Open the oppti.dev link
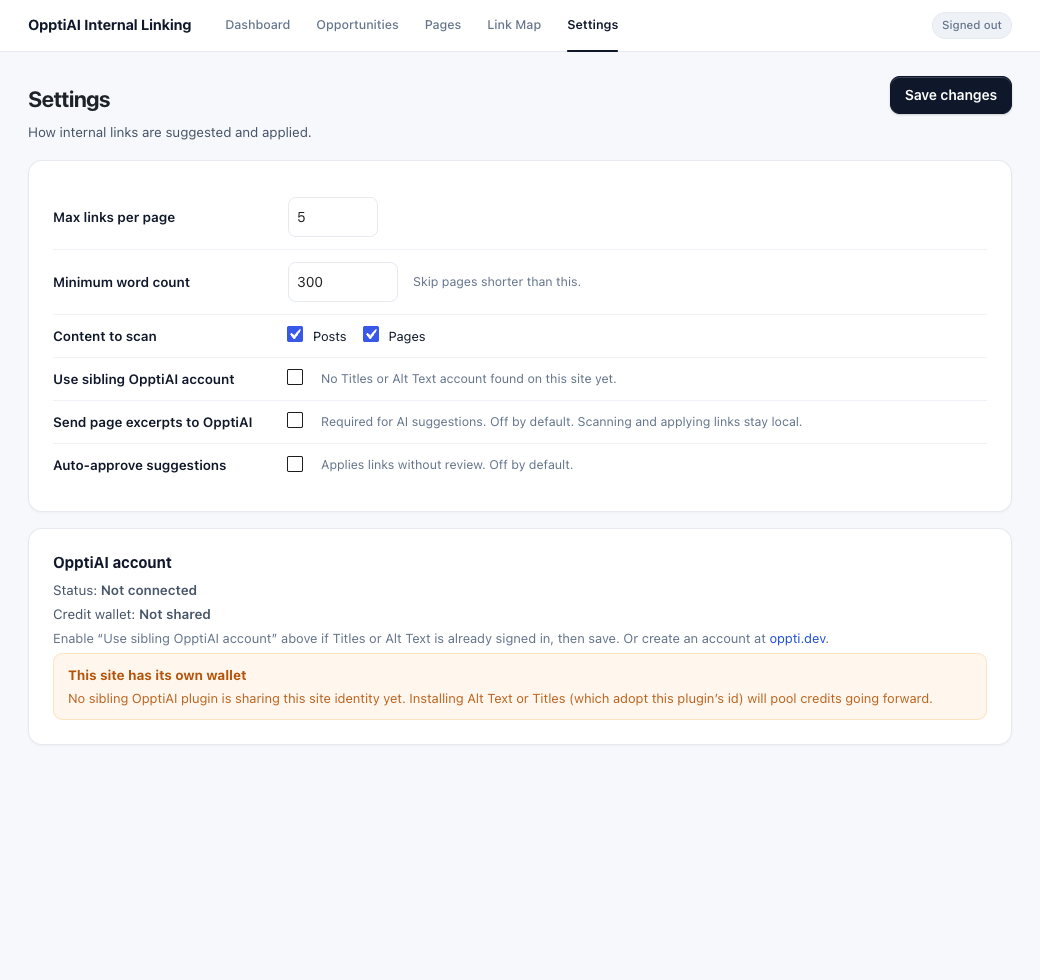This screenshot has width=1040, height=980. pos(797,639)
